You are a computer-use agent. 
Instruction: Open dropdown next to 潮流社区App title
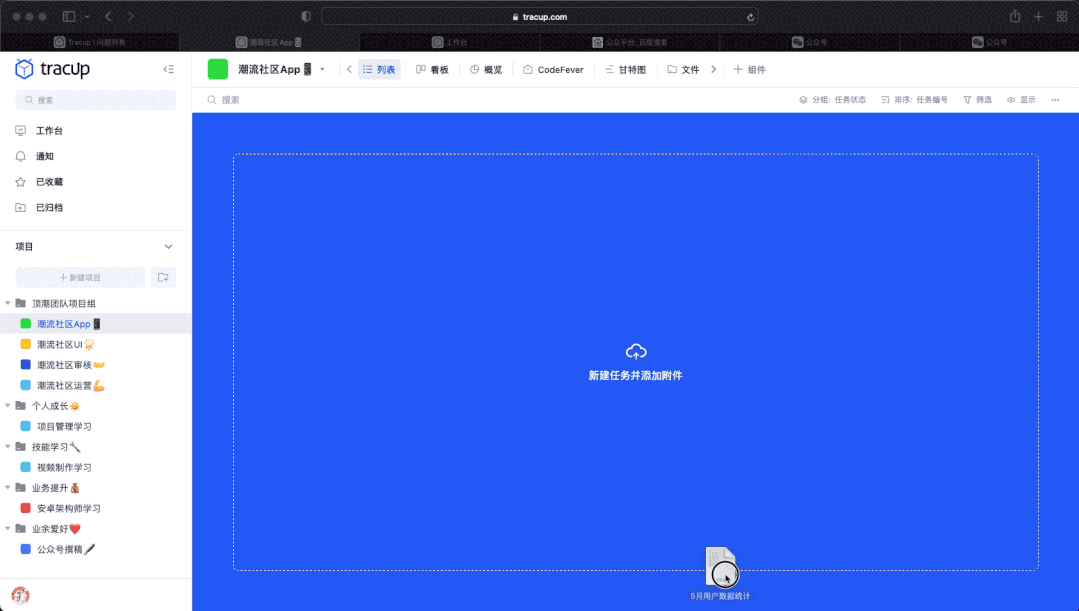(x=322, y=69)
